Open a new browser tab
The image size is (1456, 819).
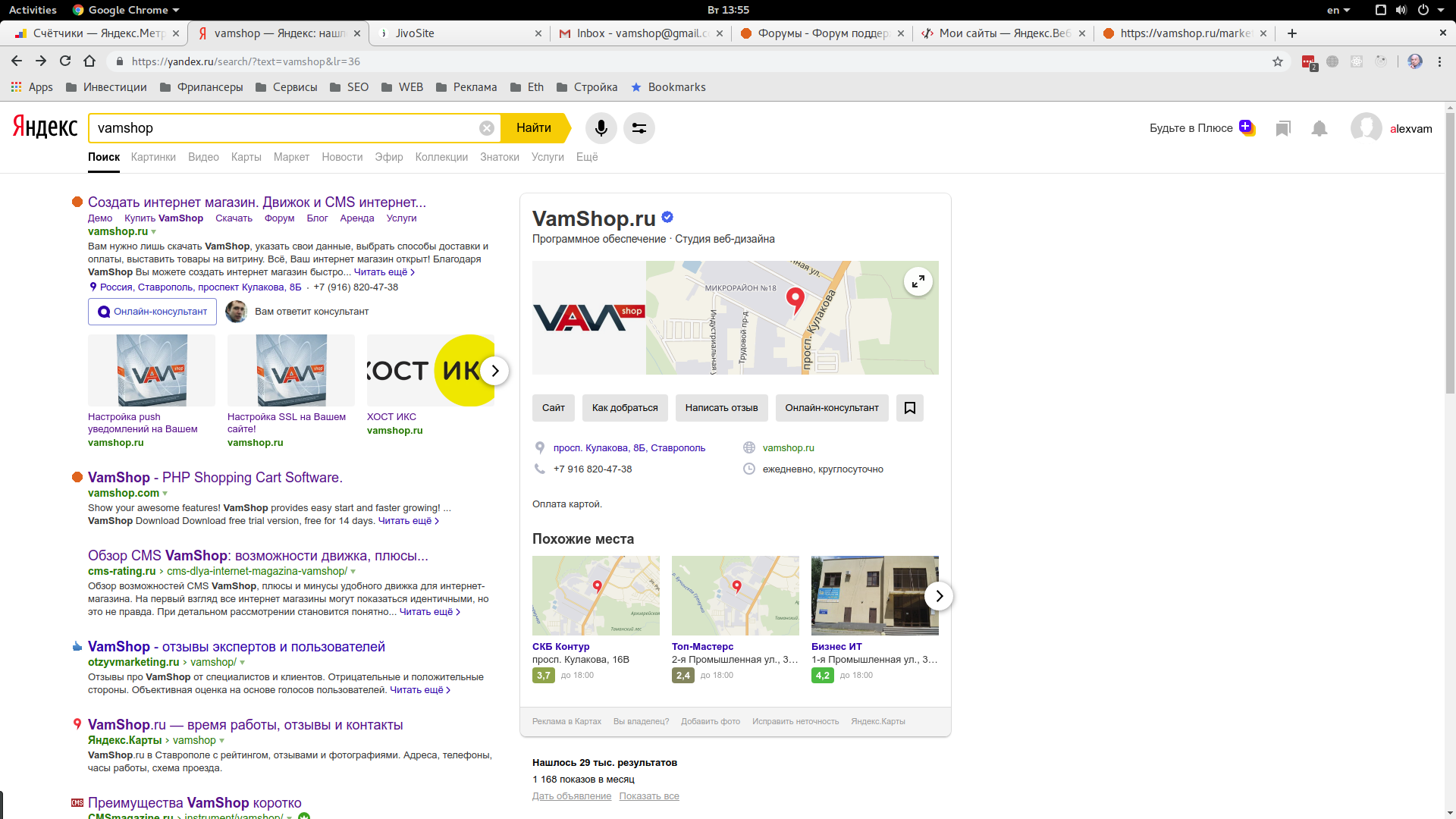point(1292,33)
